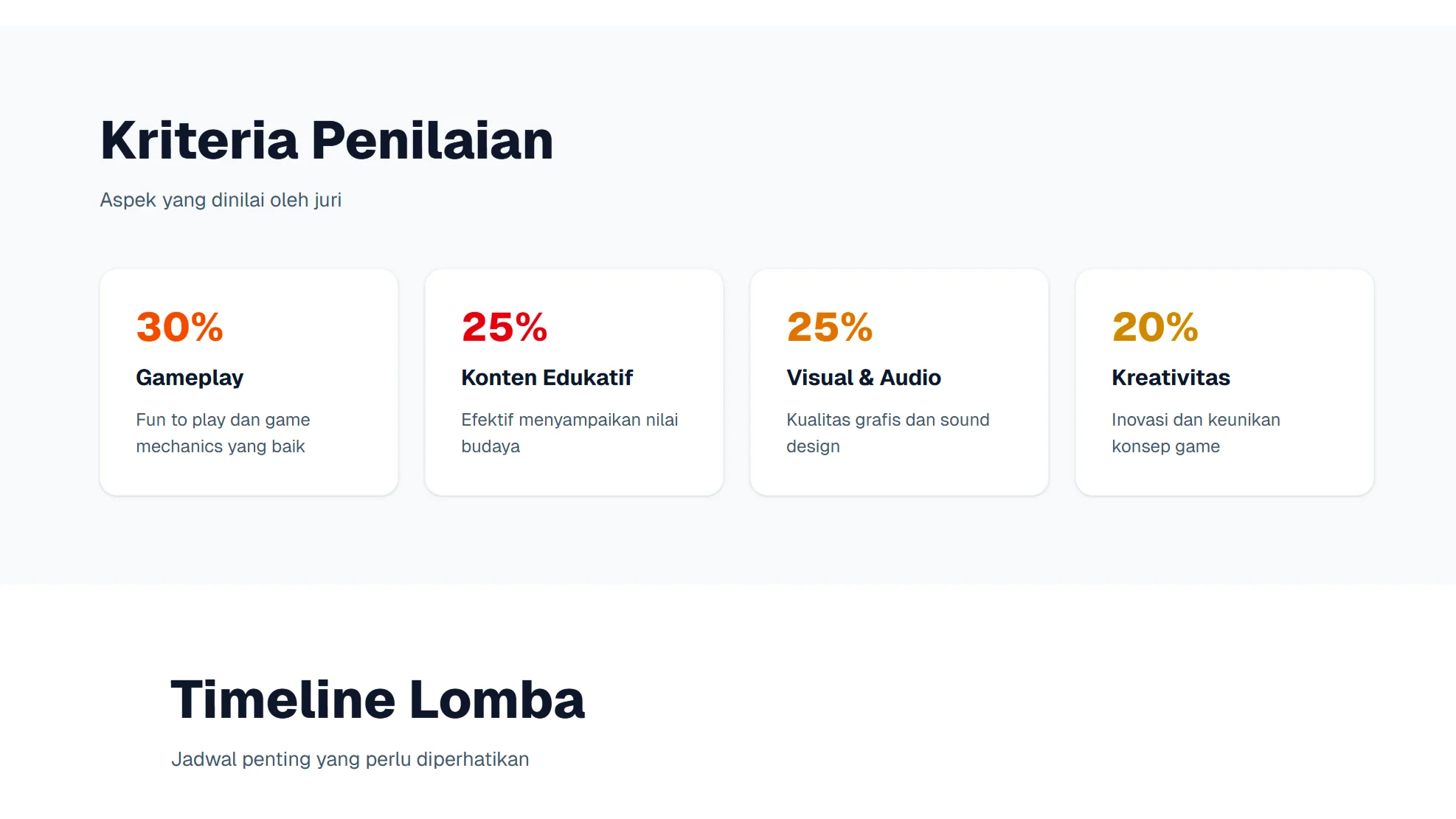
Task: Select the Kreativitas title
Action: pyautogui.click(x=1171, y=378)
